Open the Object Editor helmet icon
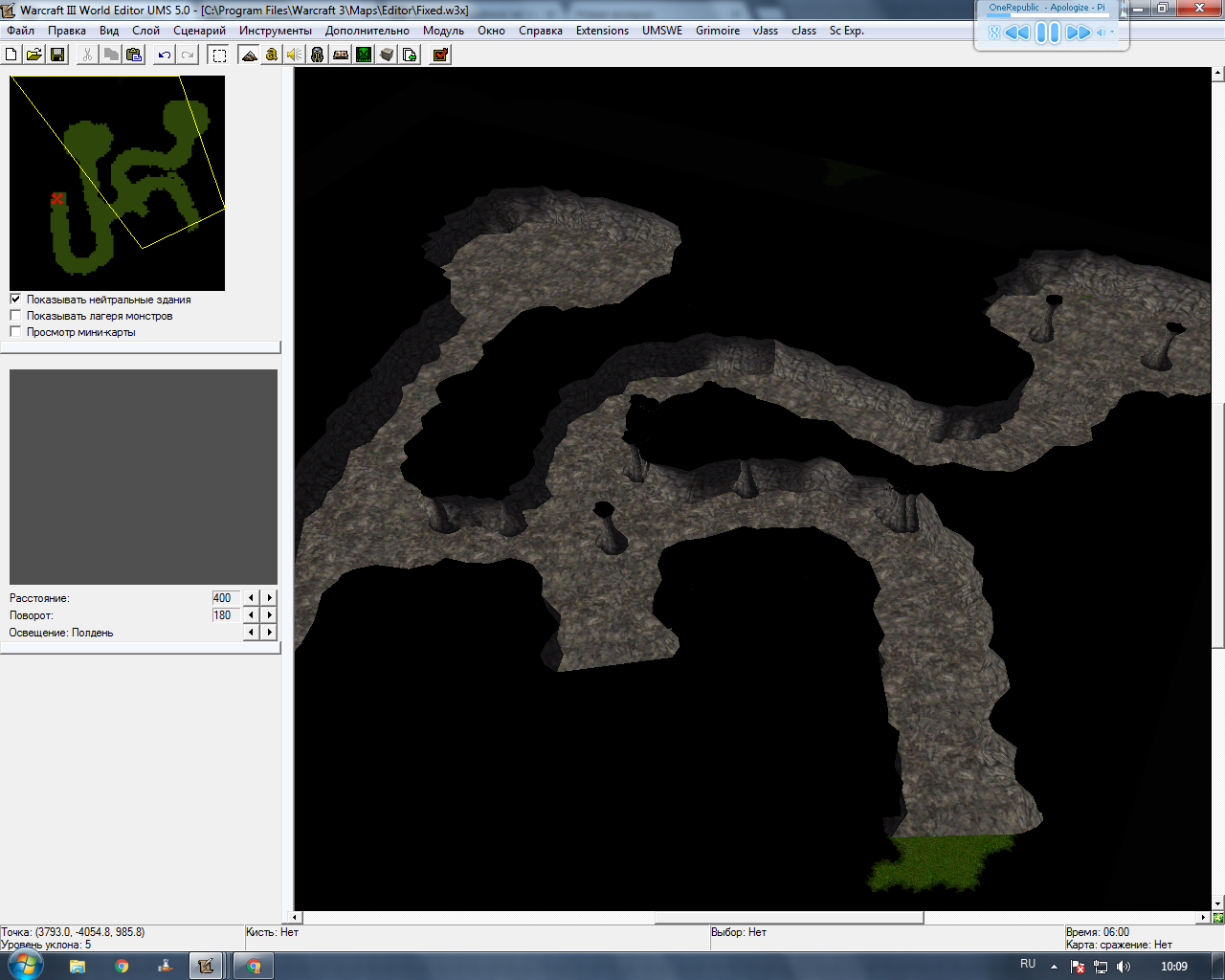The height and width of the screenshot is (980, 1225). 318,55
